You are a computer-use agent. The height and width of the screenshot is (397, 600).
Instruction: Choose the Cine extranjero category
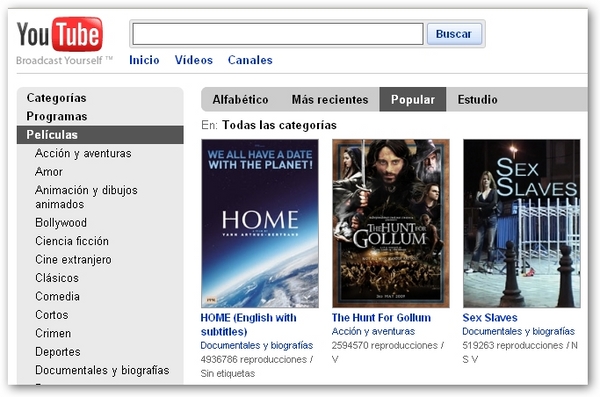(73, 260)
